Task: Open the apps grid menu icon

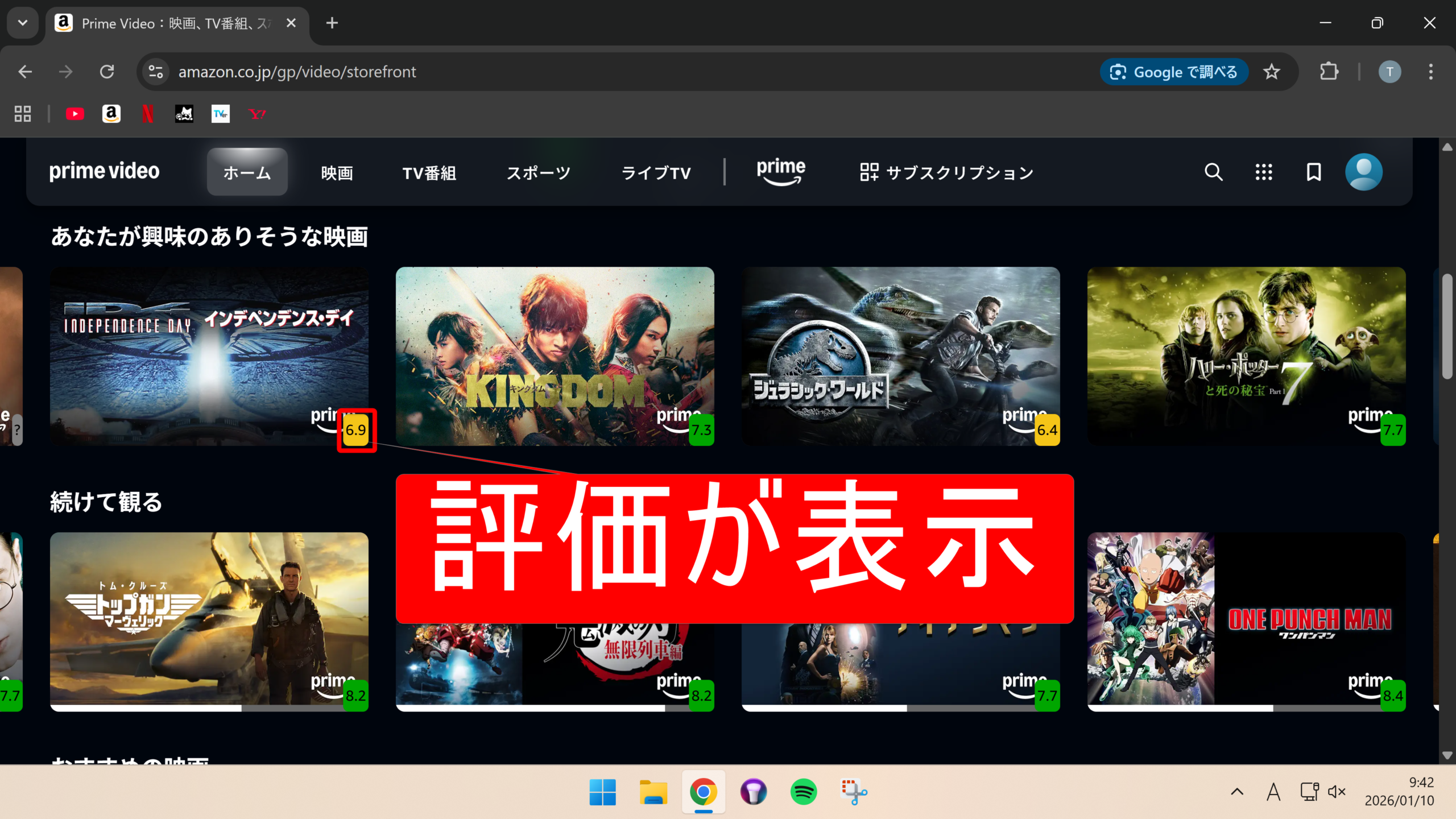Action: pos(1264,172)
